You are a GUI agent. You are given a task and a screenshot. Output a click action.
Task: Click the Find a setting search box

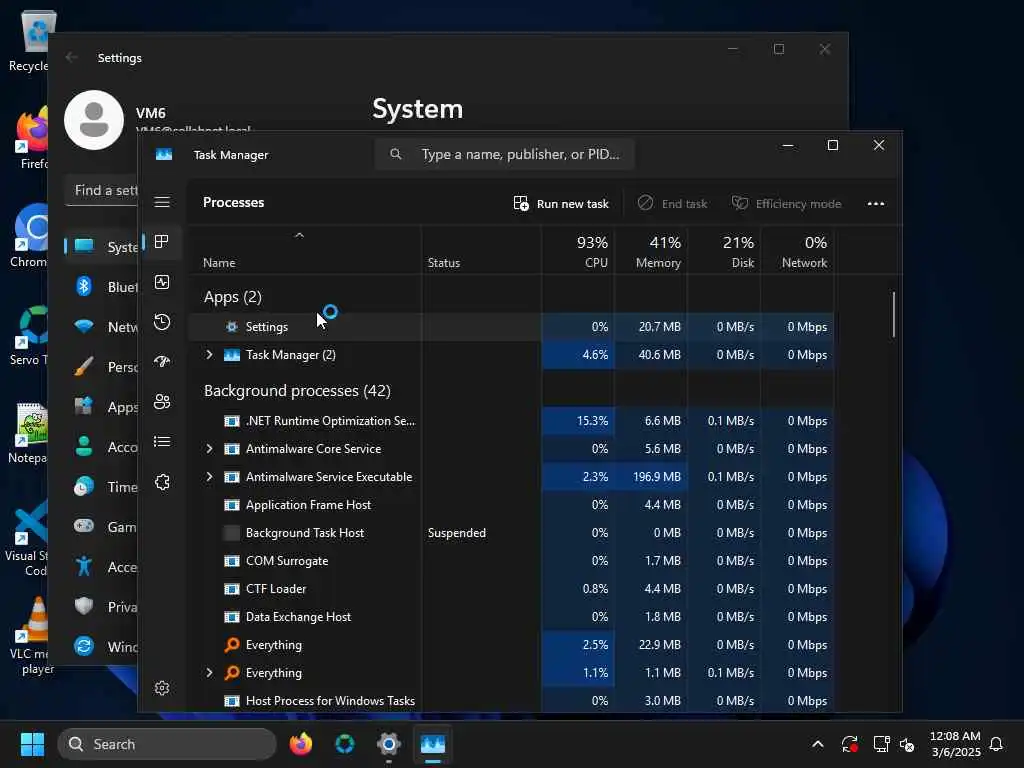tap(102, 190)
